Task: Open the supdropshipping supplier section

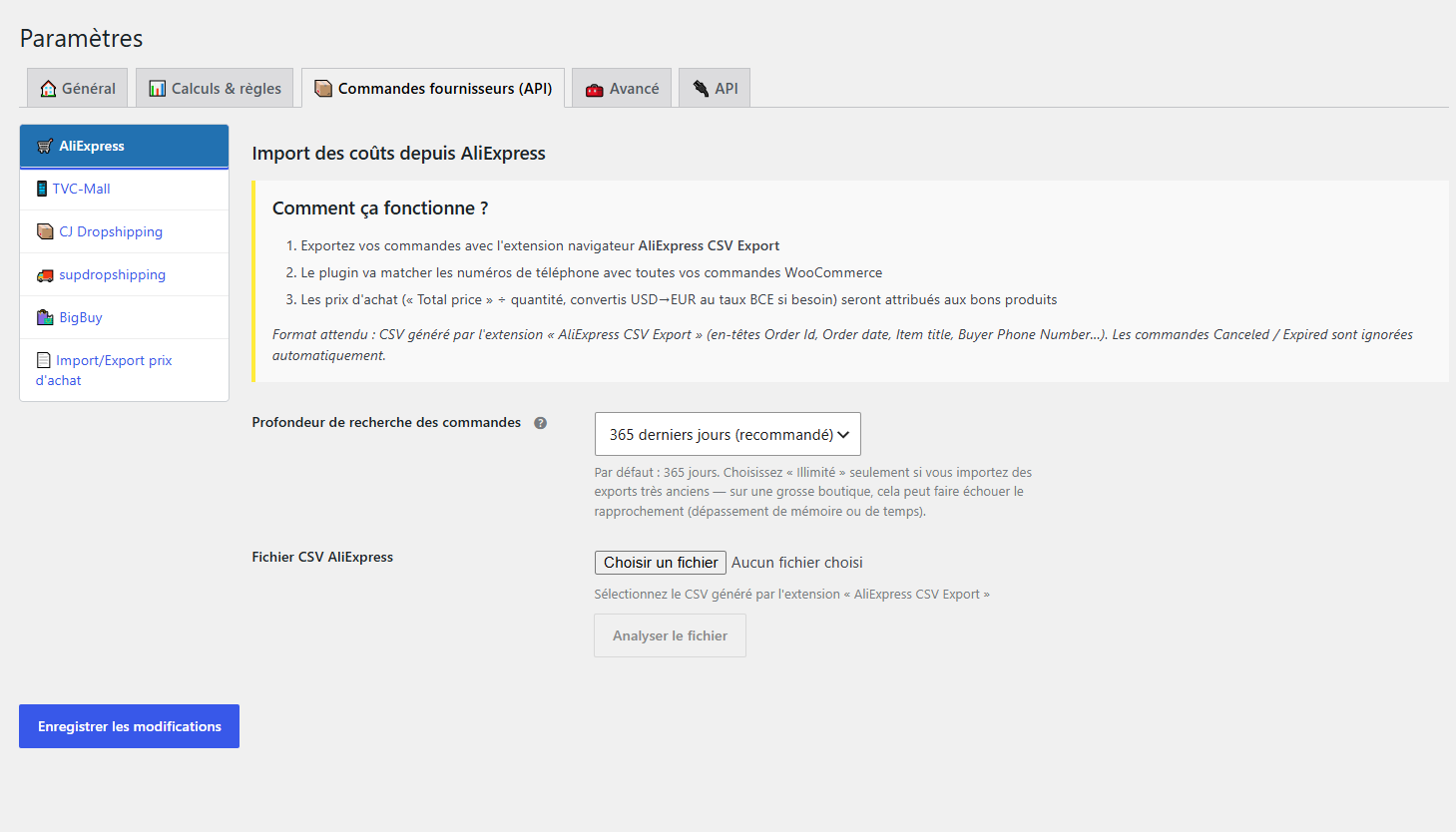Action: coord(125,274)
